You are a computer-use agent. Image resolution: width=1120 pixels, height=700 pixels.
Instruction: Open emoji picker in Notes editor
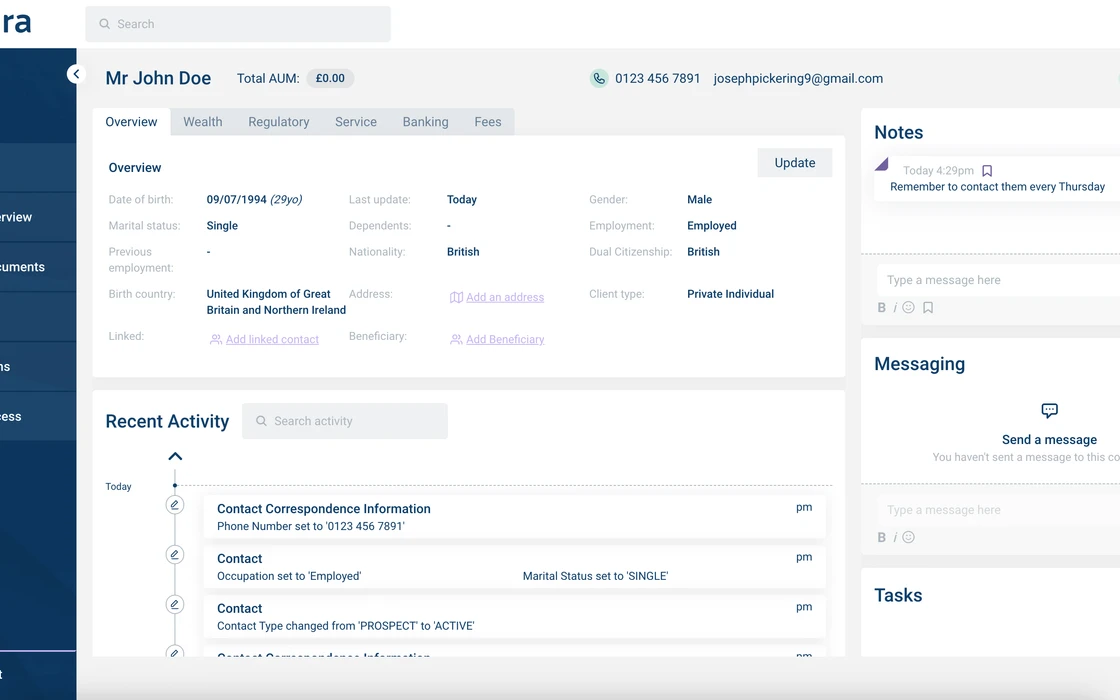tap(909, 307)
